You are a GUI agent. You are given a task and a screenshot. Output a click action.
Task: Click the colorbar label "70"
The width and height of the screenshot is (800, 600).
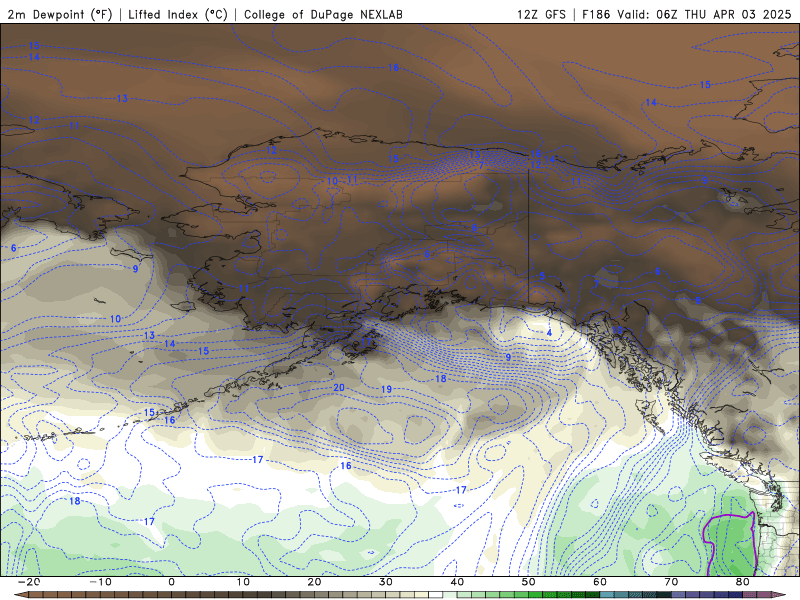pos(671,582)
